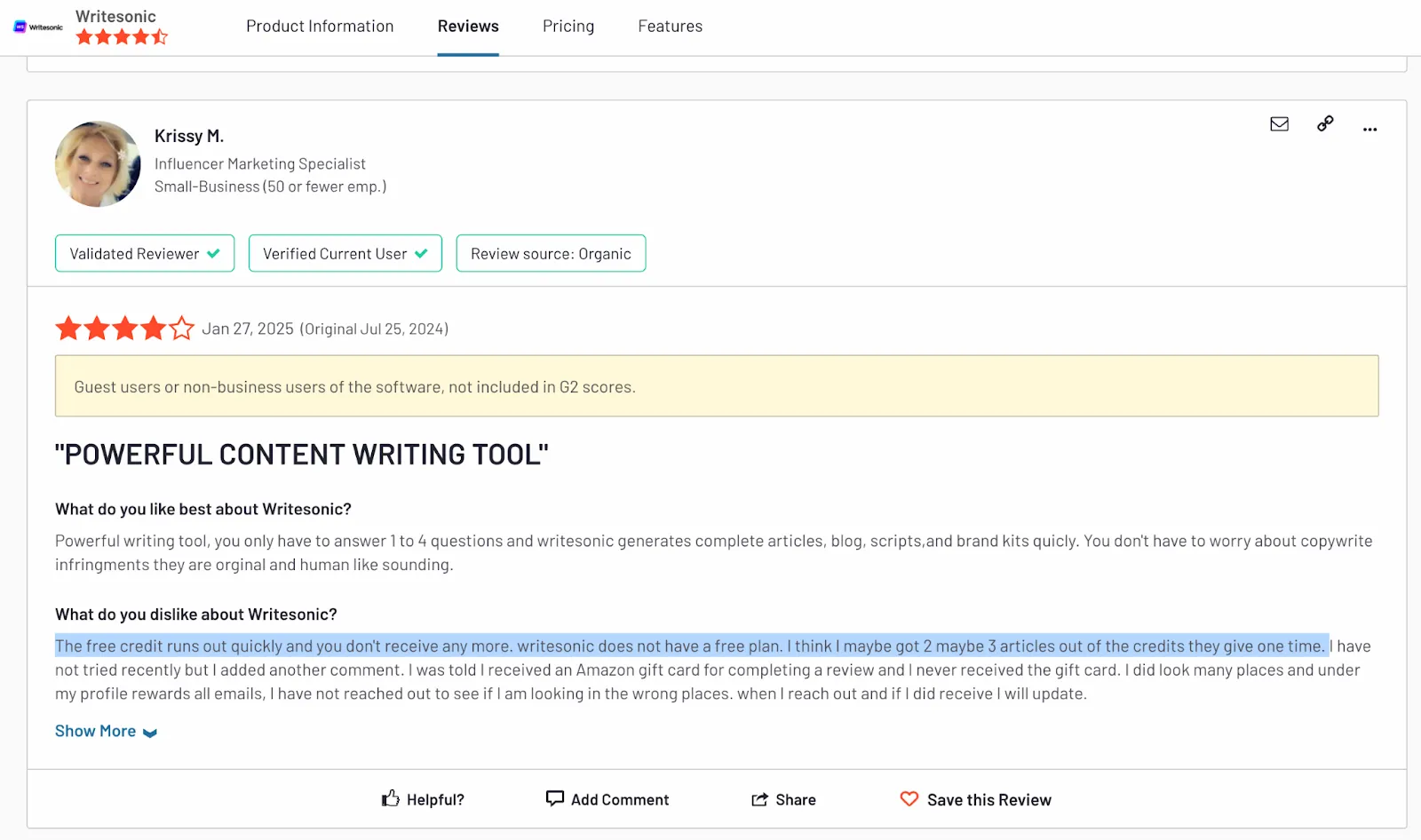Switch to the Pricing tab

[568, 27]
